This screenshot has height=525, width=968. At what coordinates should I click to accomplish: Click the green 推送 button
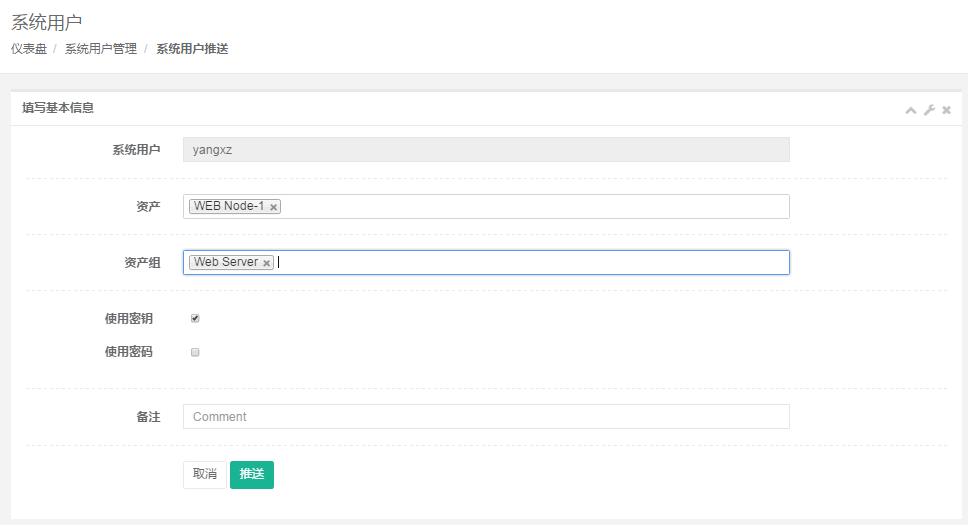252,474
